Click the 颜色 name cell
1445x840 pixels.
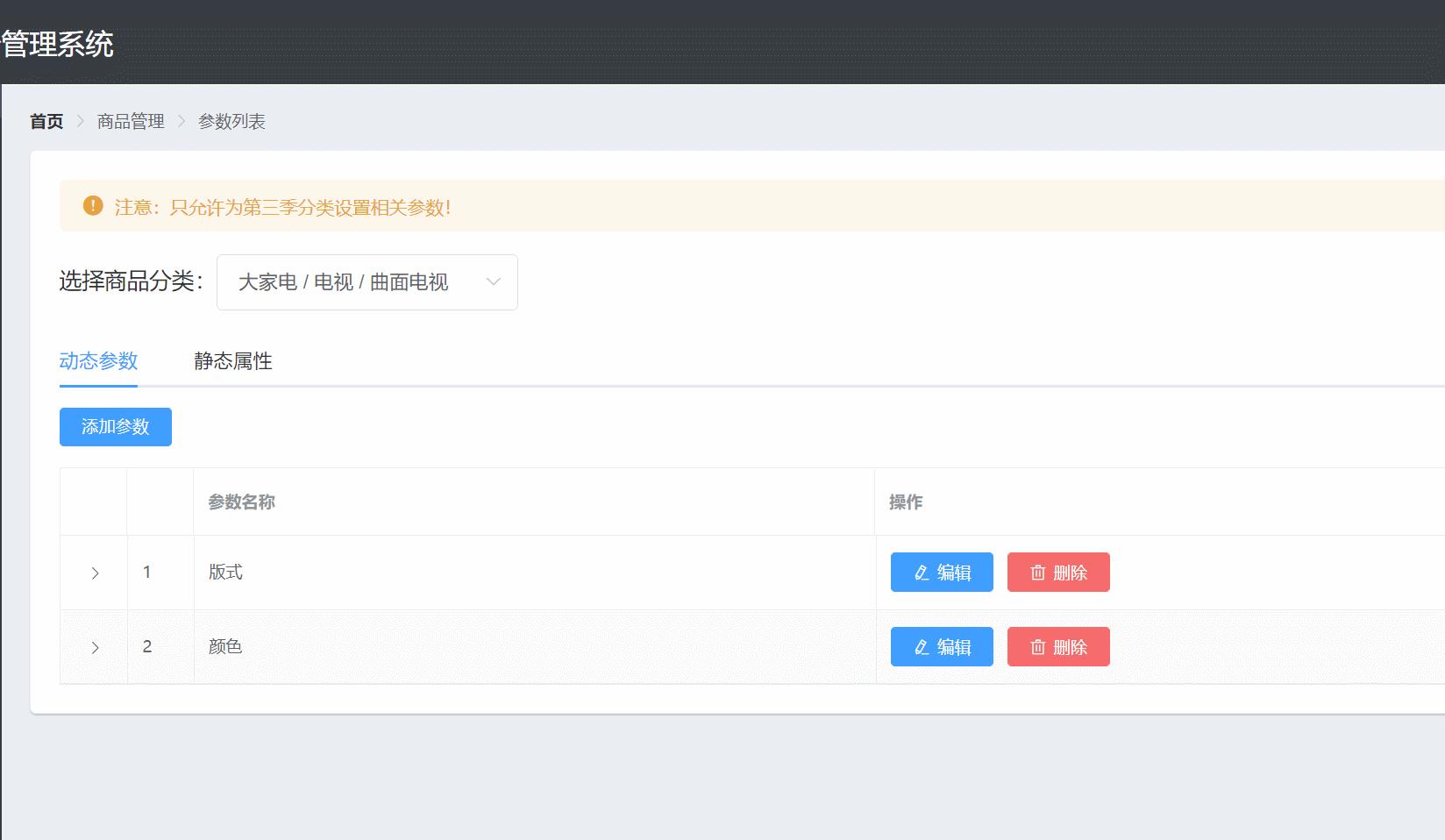(535, 647)
